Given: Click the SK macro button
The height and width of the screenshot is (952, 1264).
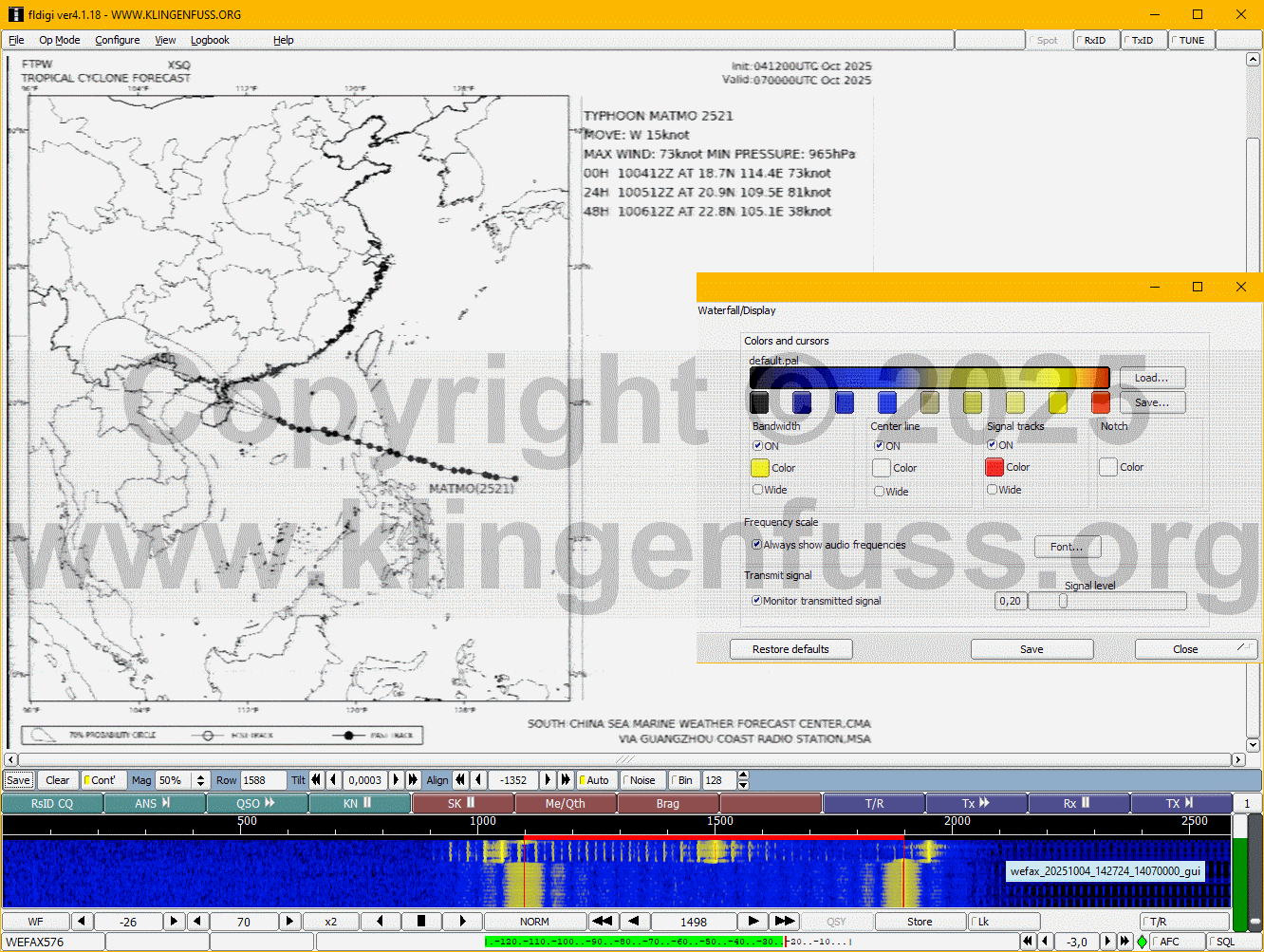Looking at the screenshot, I should click(462, 804).
